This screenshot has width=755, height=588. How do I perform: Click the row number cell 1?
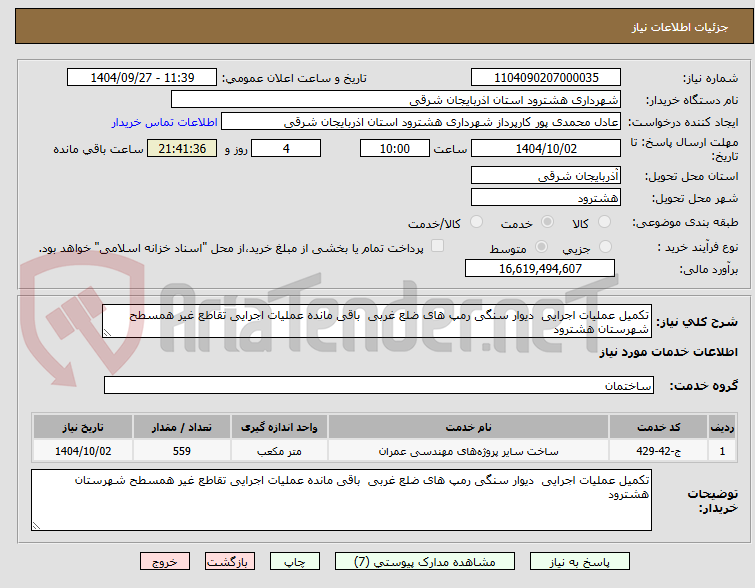click(x=722, y=451)
